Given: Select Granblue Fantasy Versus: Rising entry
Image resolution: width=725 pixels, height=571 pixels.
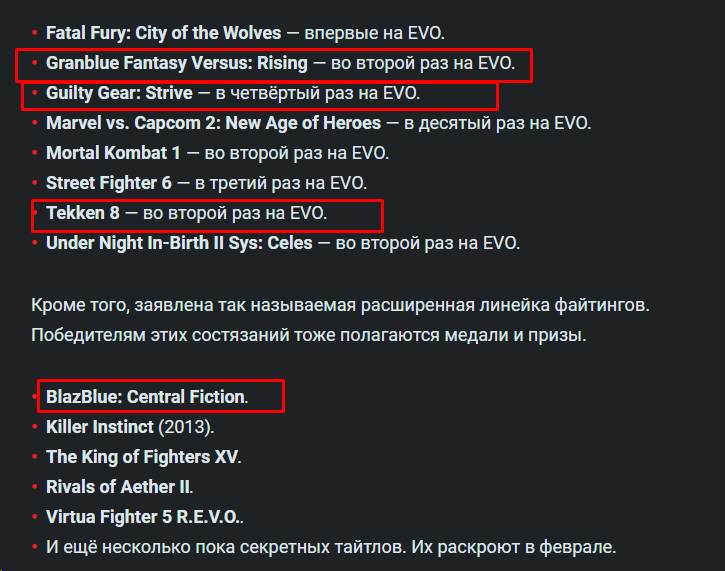Looking at the screenshot, I should [x=177, y=63].
